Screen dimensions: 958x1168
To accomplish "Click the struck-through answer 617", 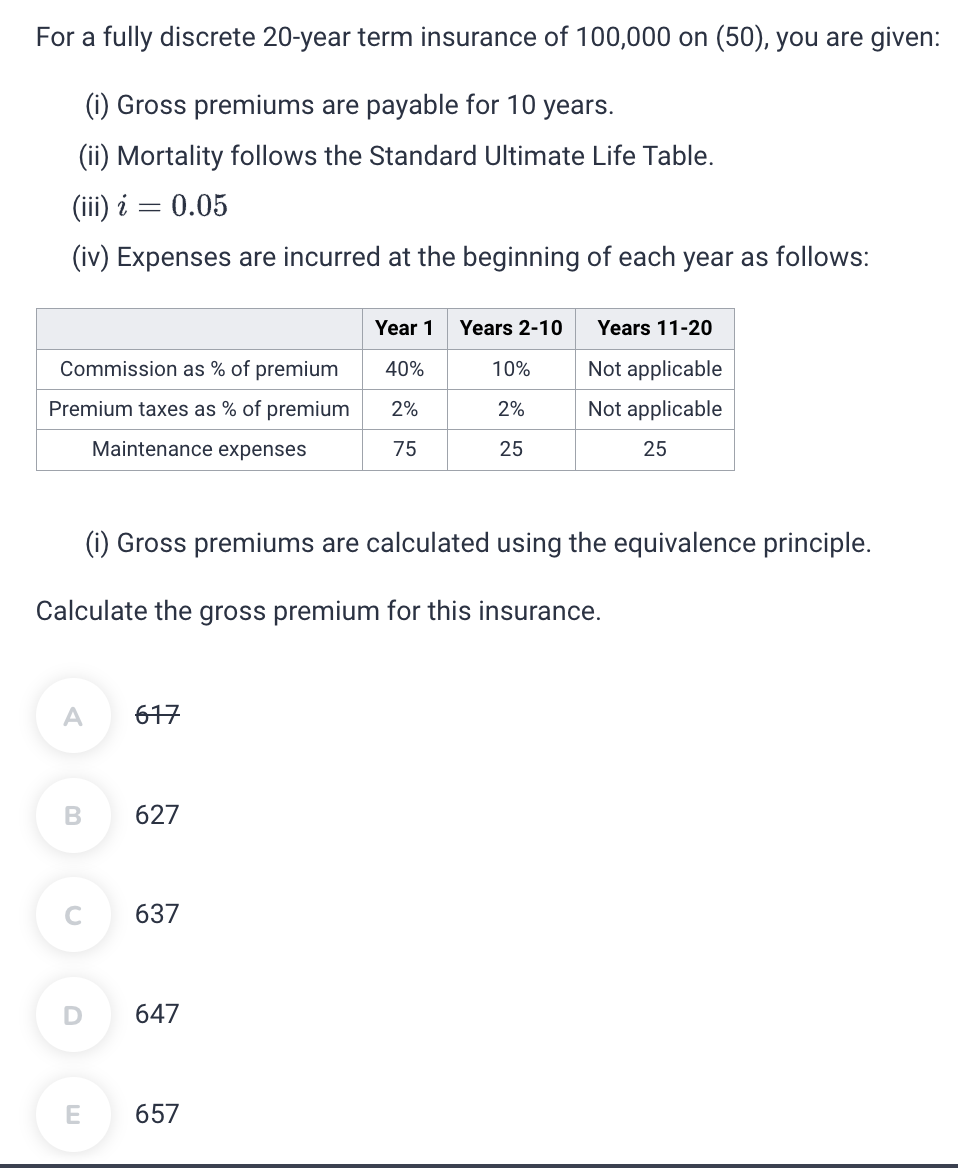I will click(x=156, y=715).
